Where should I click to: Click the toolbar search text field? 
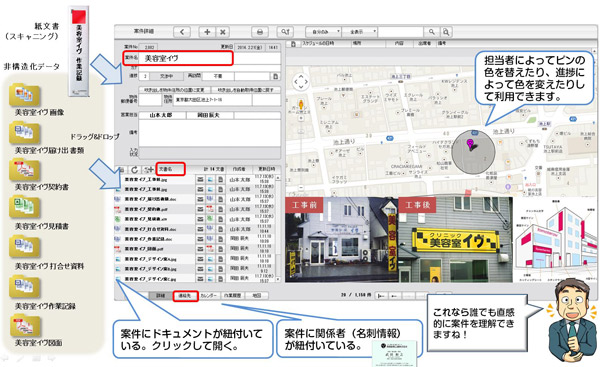point(401,32)
